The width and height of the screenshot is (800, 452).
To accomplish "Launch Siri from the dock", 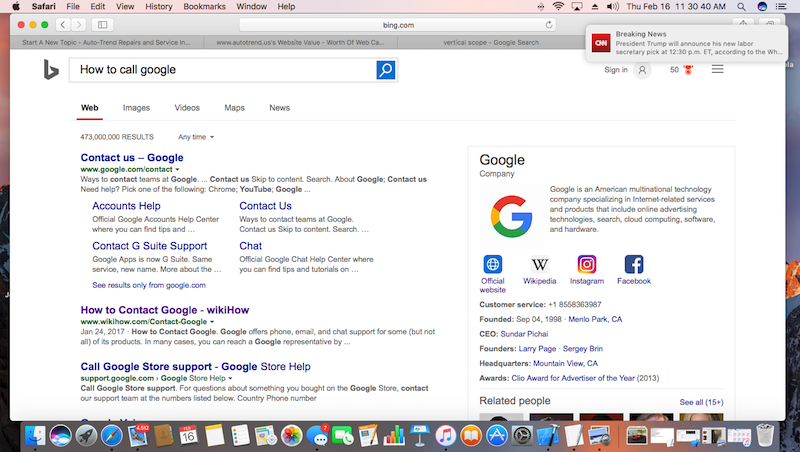I will [x=60, y=436].
